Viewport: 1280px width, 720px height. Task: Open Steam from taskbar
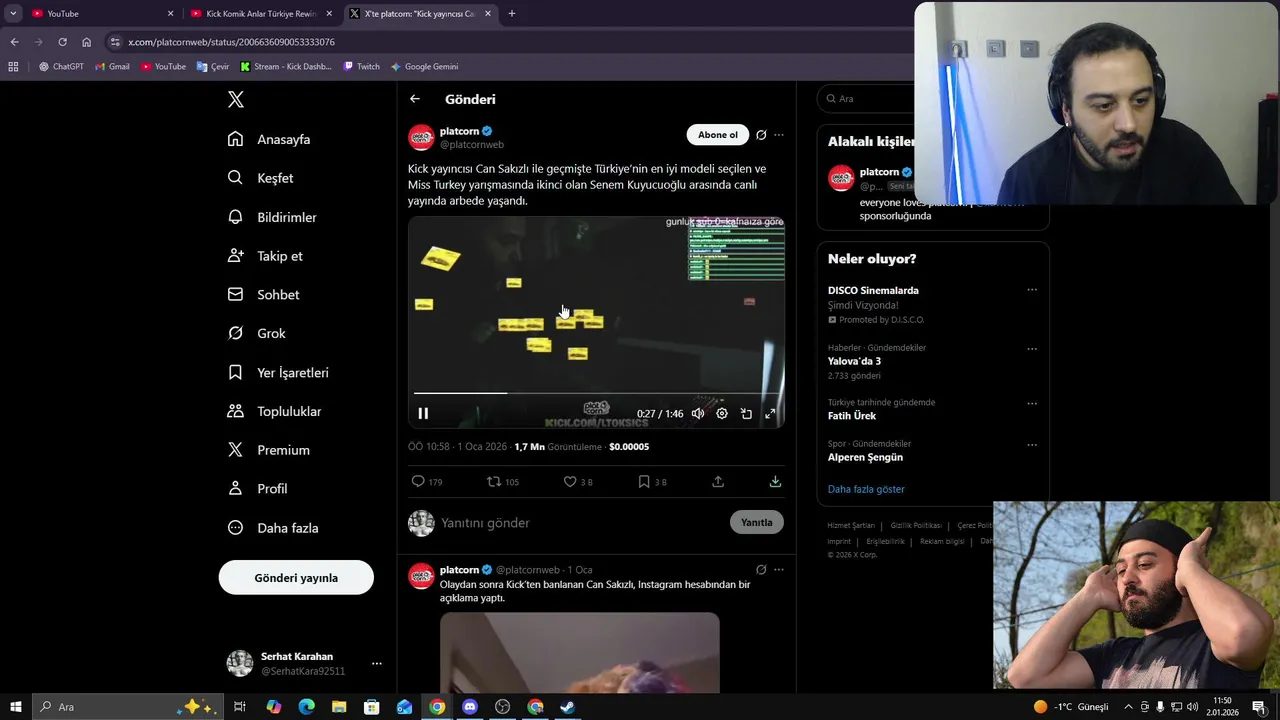567,707
